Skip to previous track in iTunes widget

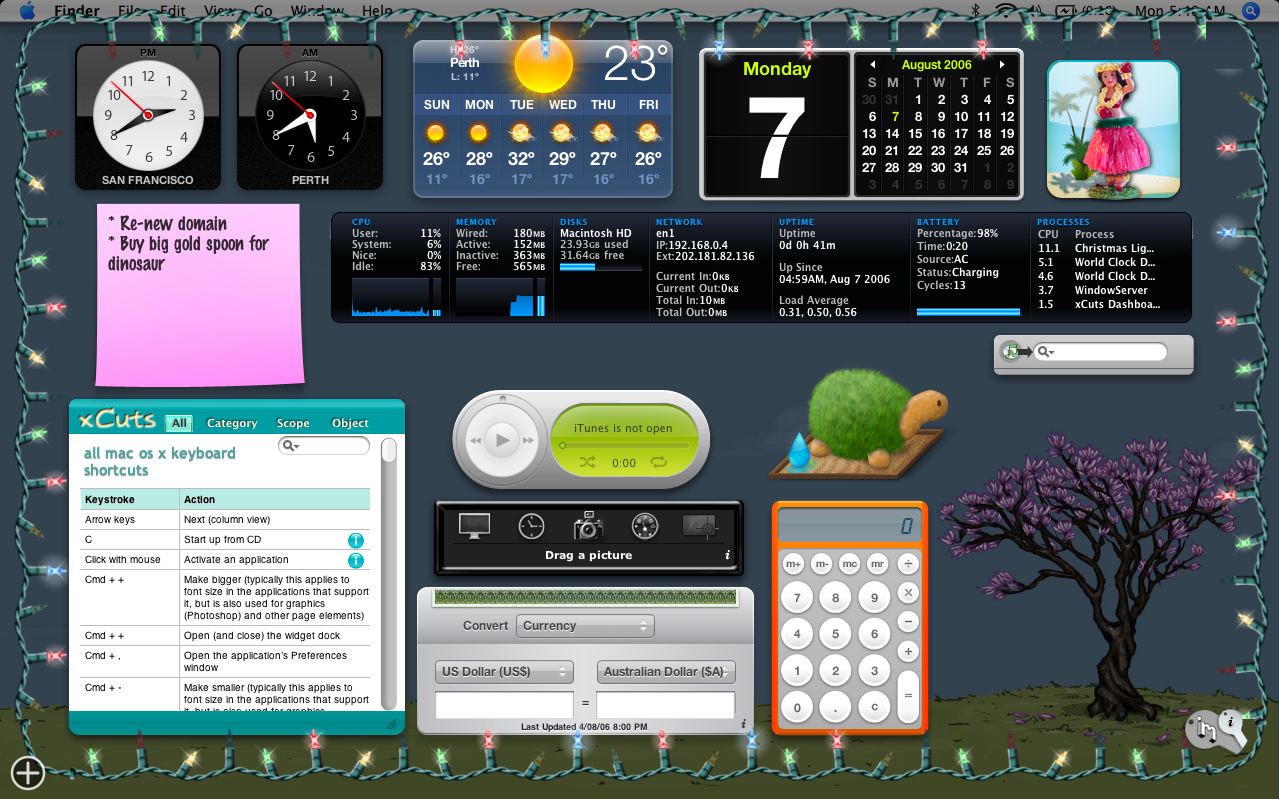pyautogui.click(x=474, y=440)
